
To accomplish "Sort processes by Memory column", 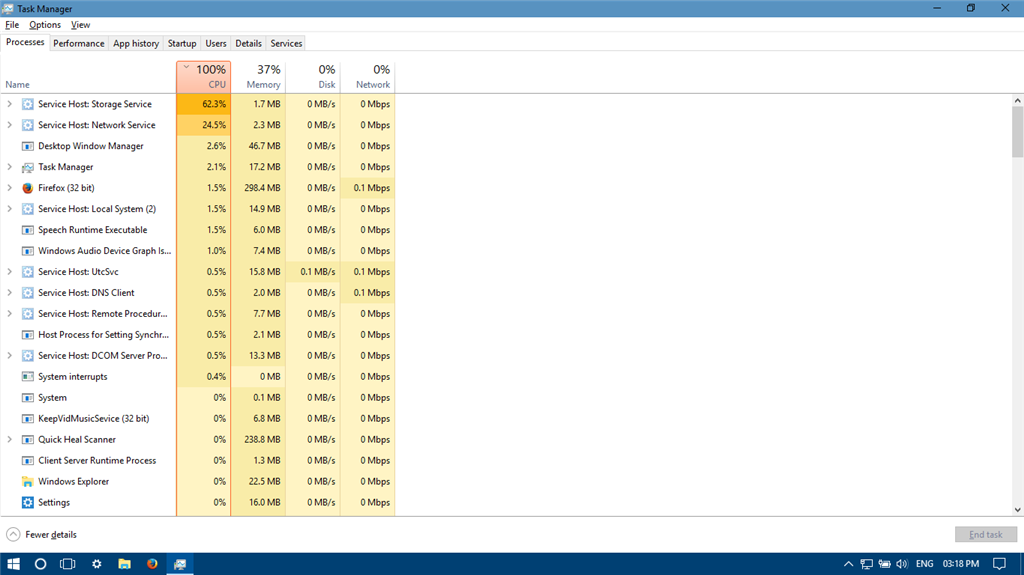I will pyautogui.click(x=263, y=77).
